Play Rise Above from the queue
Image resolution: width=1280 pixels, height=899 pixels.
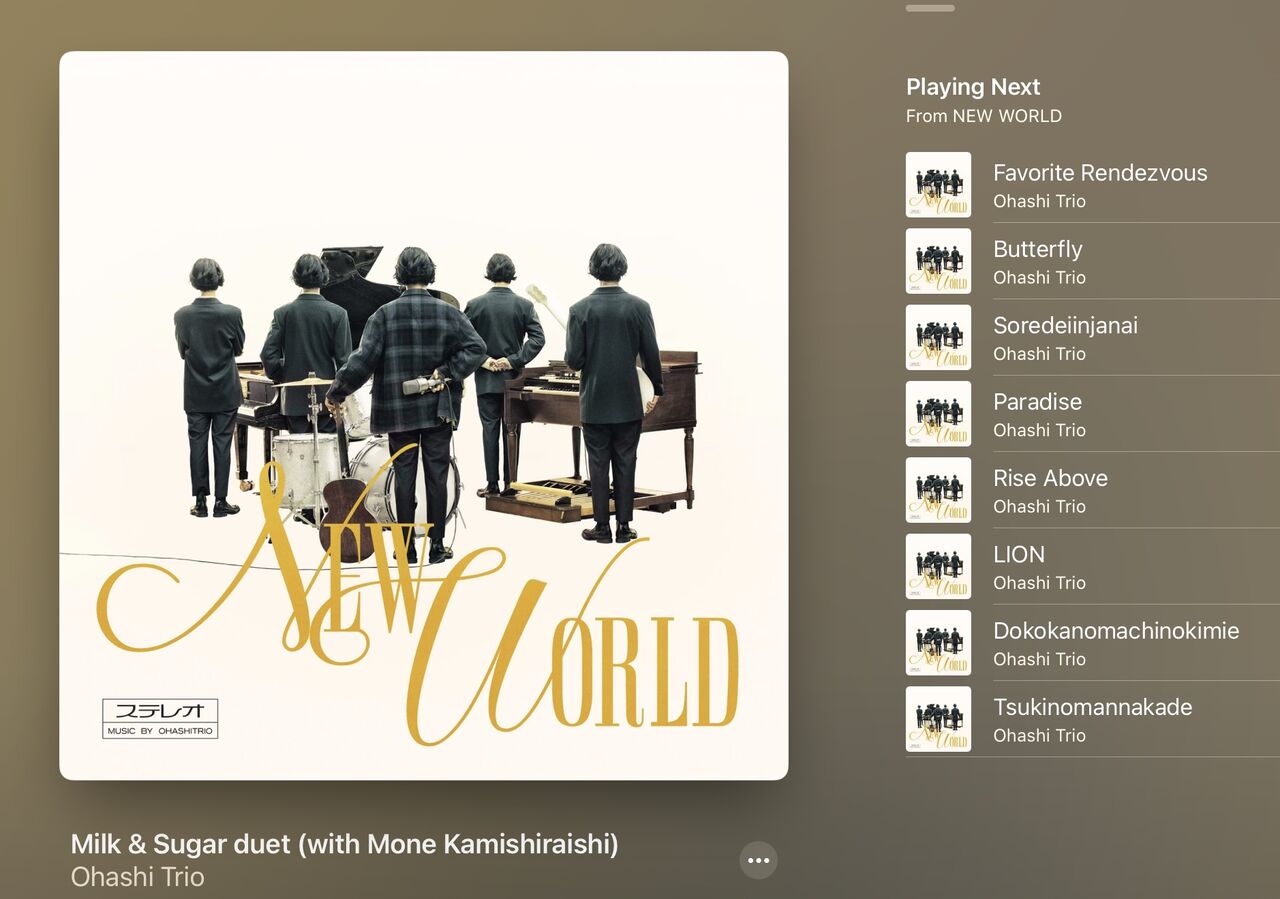(x=1092, y=490)
